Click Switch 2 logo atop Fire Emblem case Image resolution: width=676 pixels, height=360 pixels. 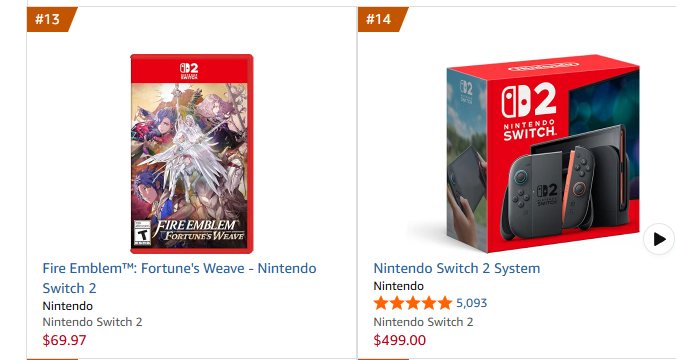point(189,71)
